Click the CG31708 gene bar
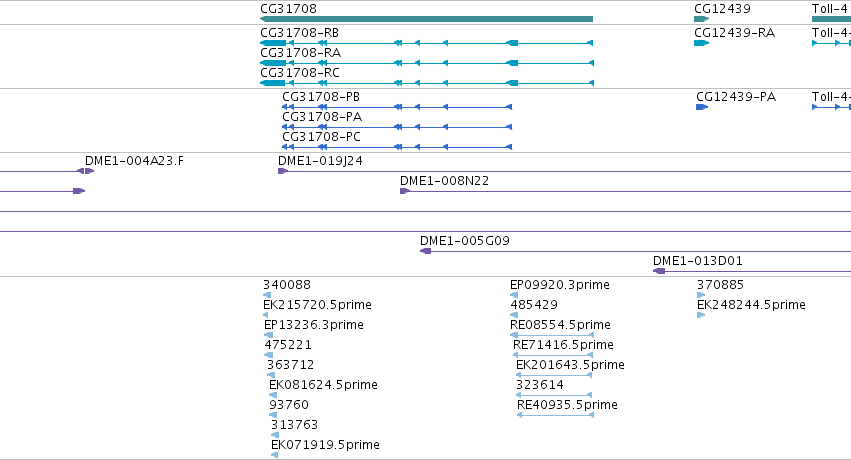Image resolution: width=851 pixels, height=460 pixels. pyautogui.click(x=427, y=19)
